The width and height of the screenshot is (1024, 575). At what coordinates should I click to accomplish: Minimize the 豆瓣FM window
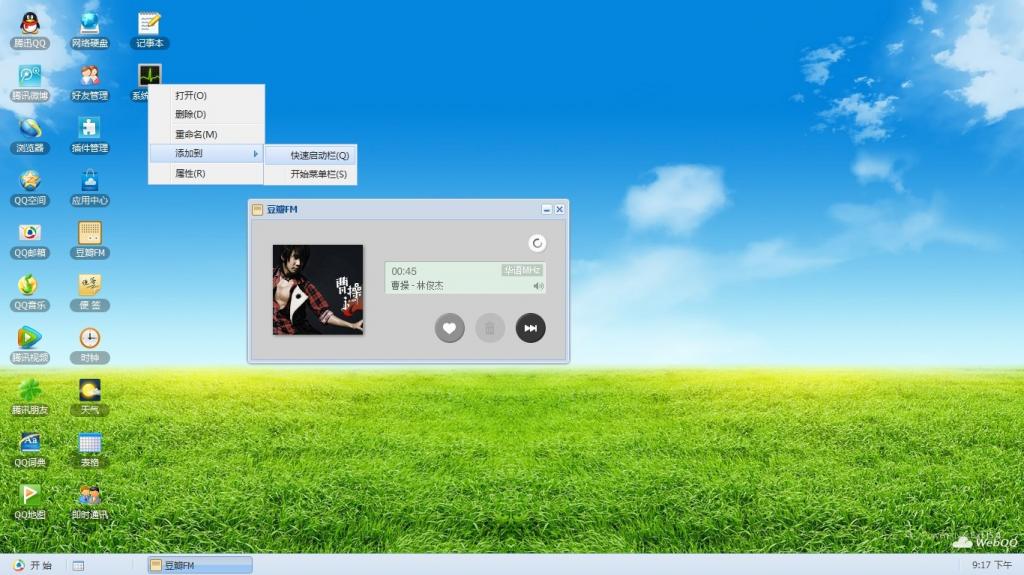[x=547, y=209]
